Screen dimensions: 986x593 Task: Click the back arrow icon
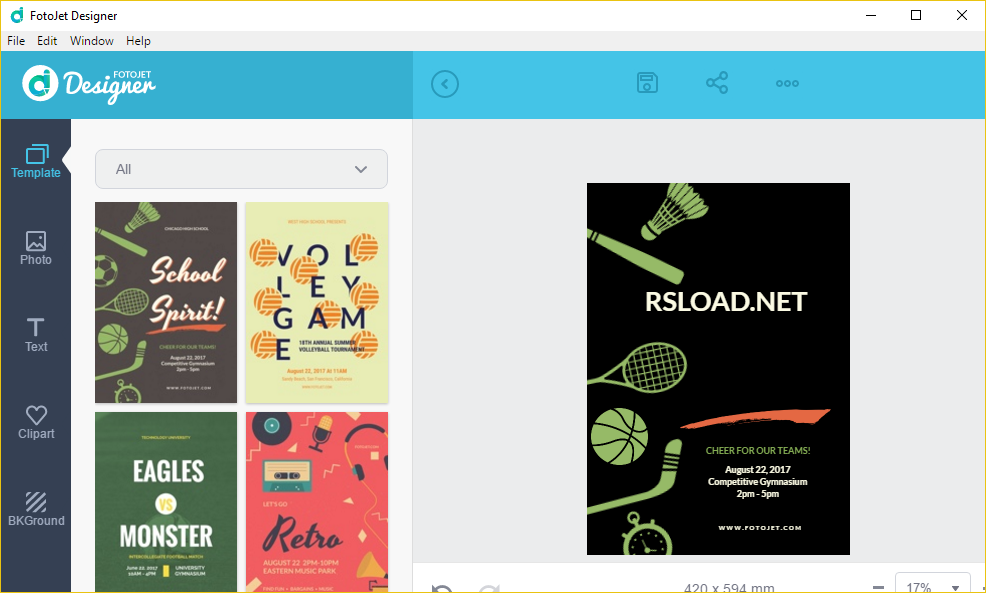coord(445,84)
